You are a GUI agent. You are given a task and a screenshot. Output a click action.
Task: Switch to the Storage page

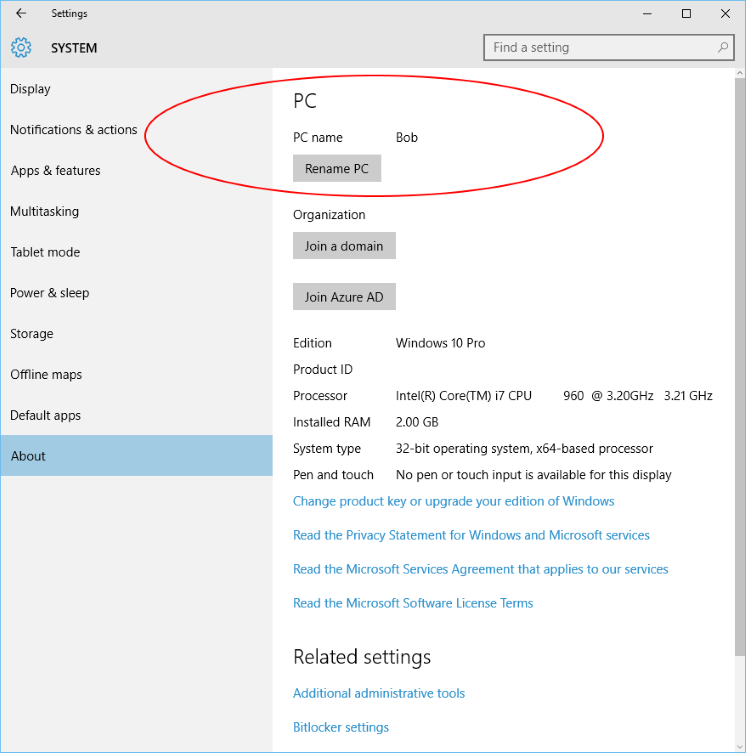32,334
